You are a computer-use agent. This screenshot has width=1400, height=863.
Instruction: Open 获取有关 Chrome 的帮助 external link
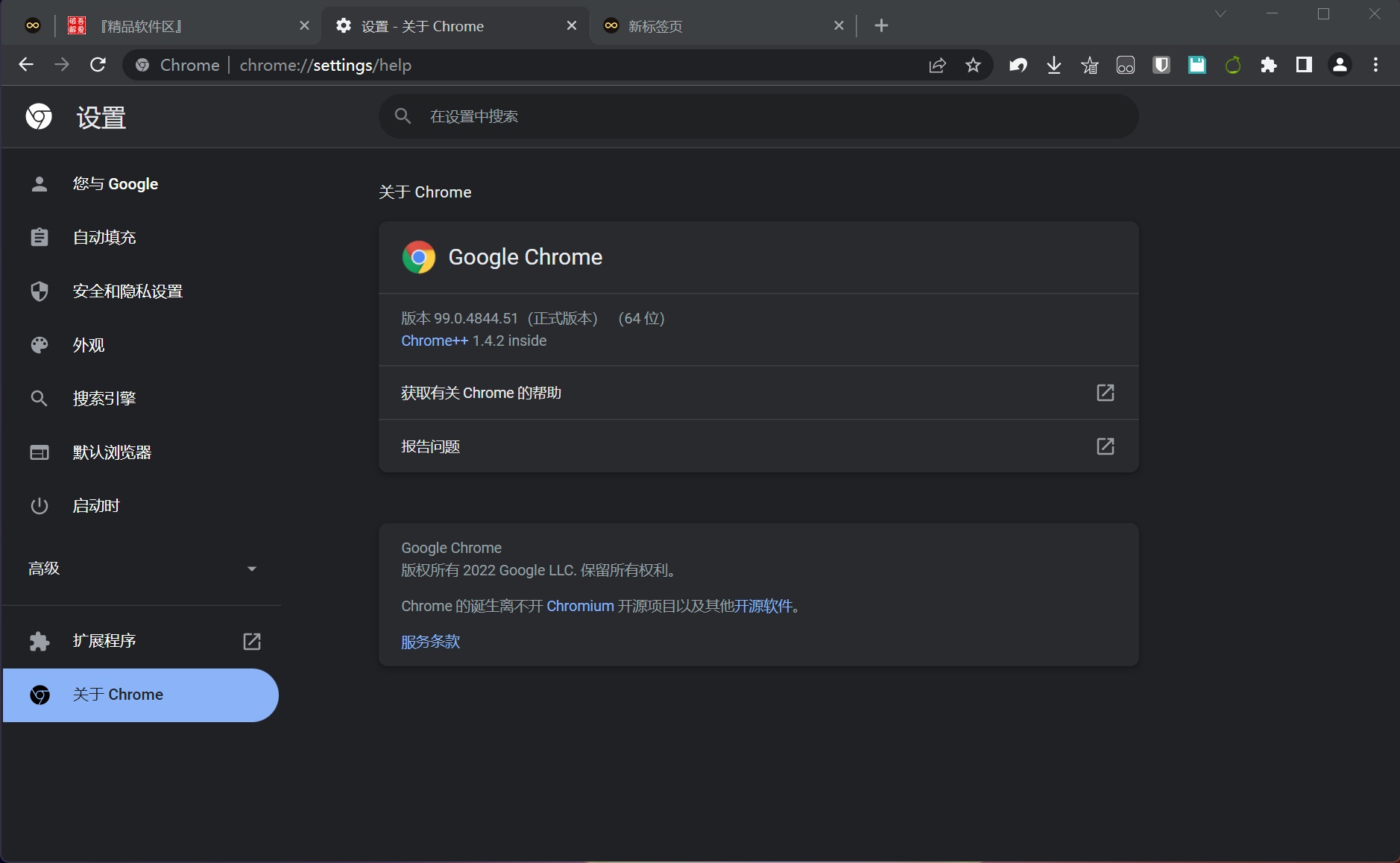pos(758,393)
